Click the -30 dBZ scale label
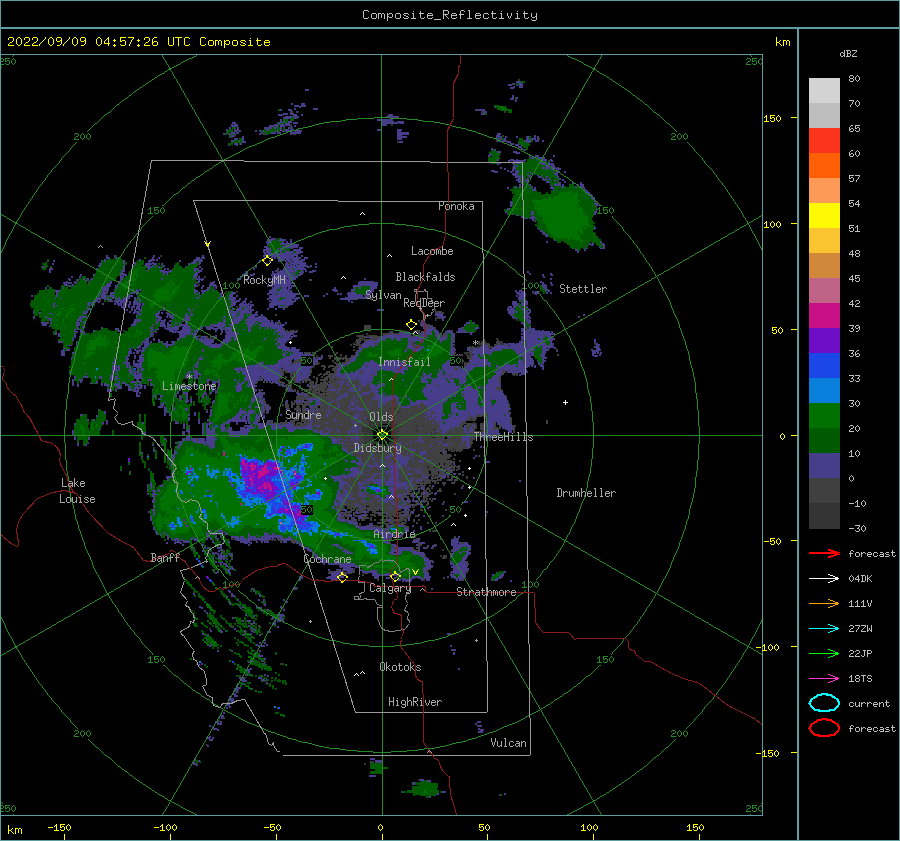Viewport: 900px width, 841px height. point(857,529)
